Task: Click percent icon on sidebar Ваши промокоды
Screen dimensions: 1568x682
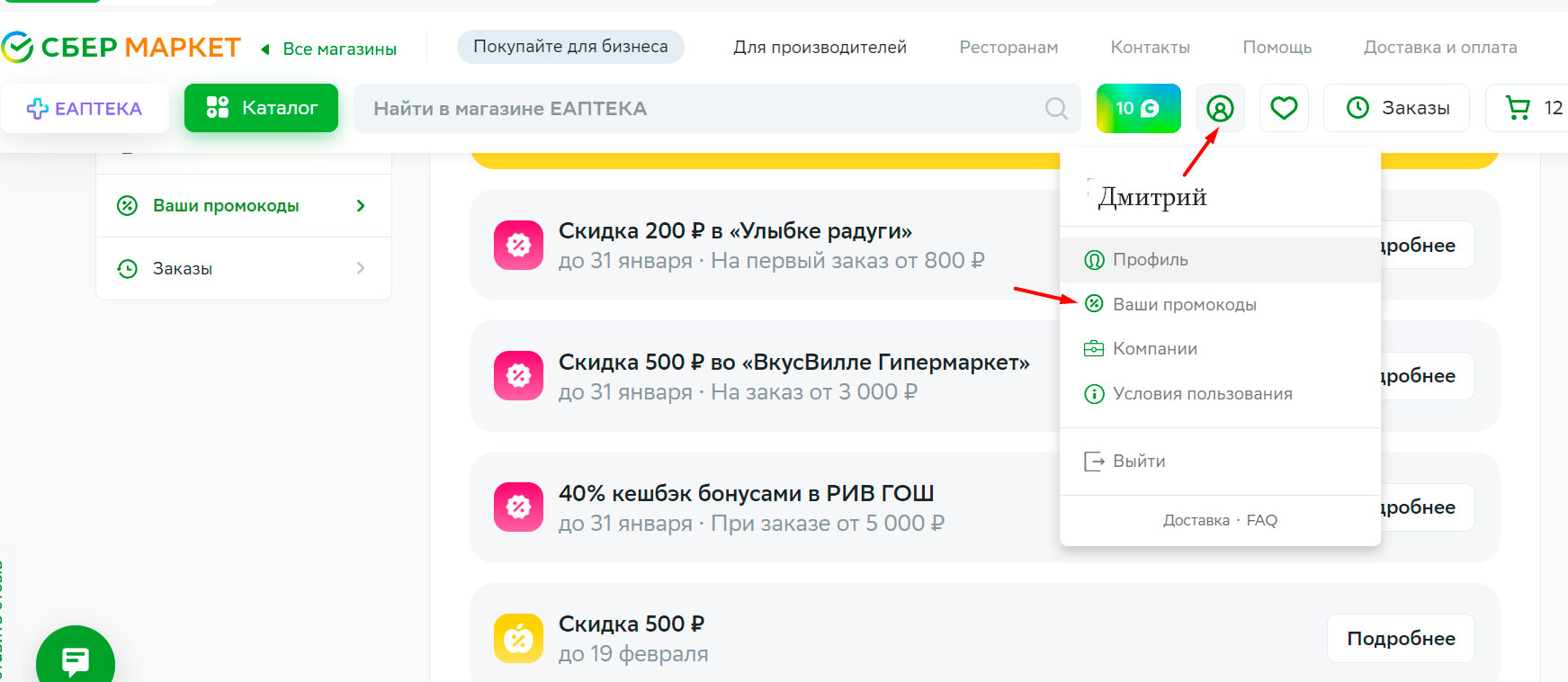Action: click(128, 206)
